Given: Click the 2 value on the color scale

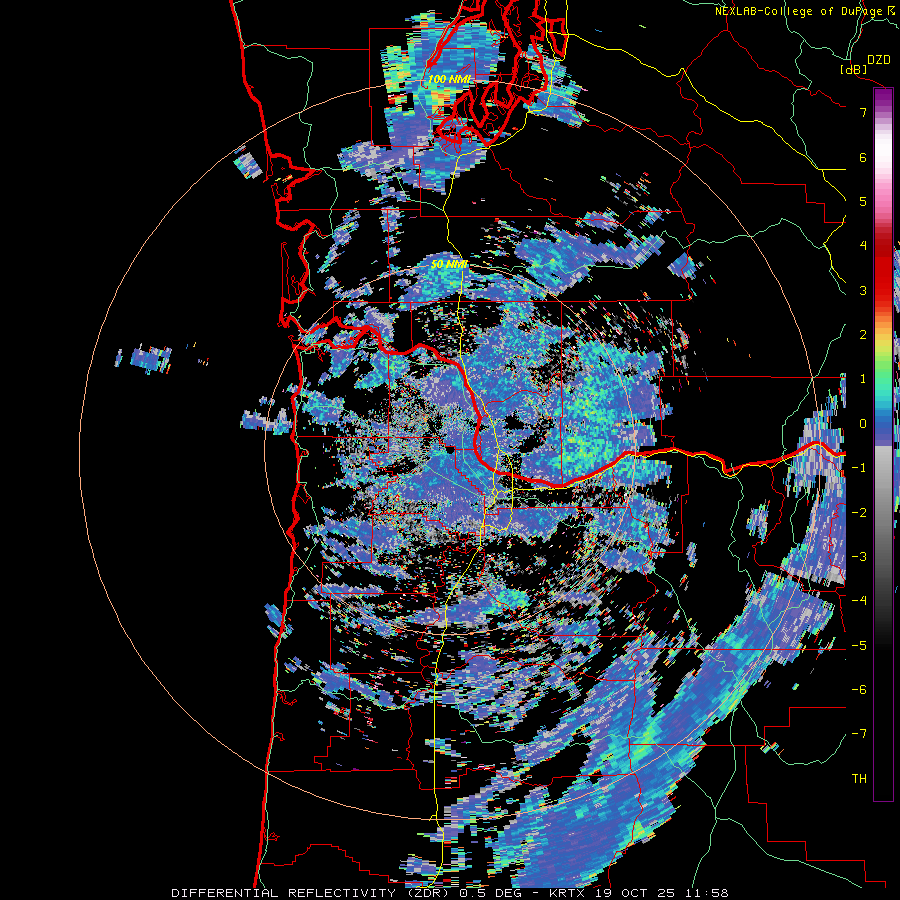Looking at the screenshot, I should click(x=863, y=334).
